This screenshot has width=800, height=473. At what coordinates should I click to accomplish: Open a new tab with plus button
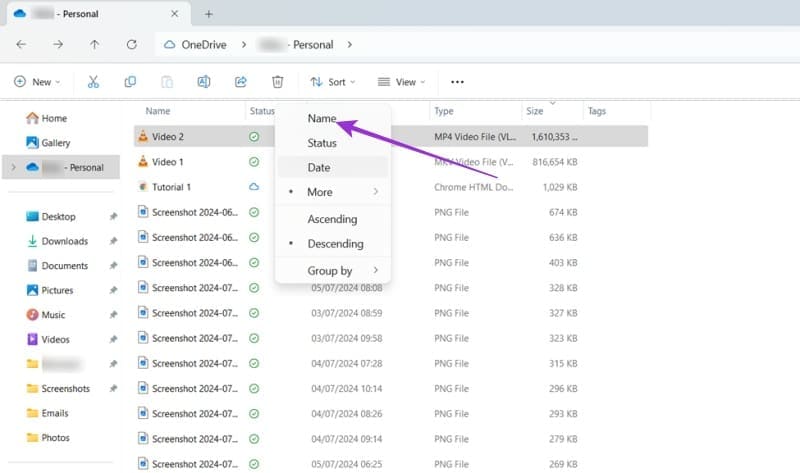209,14
